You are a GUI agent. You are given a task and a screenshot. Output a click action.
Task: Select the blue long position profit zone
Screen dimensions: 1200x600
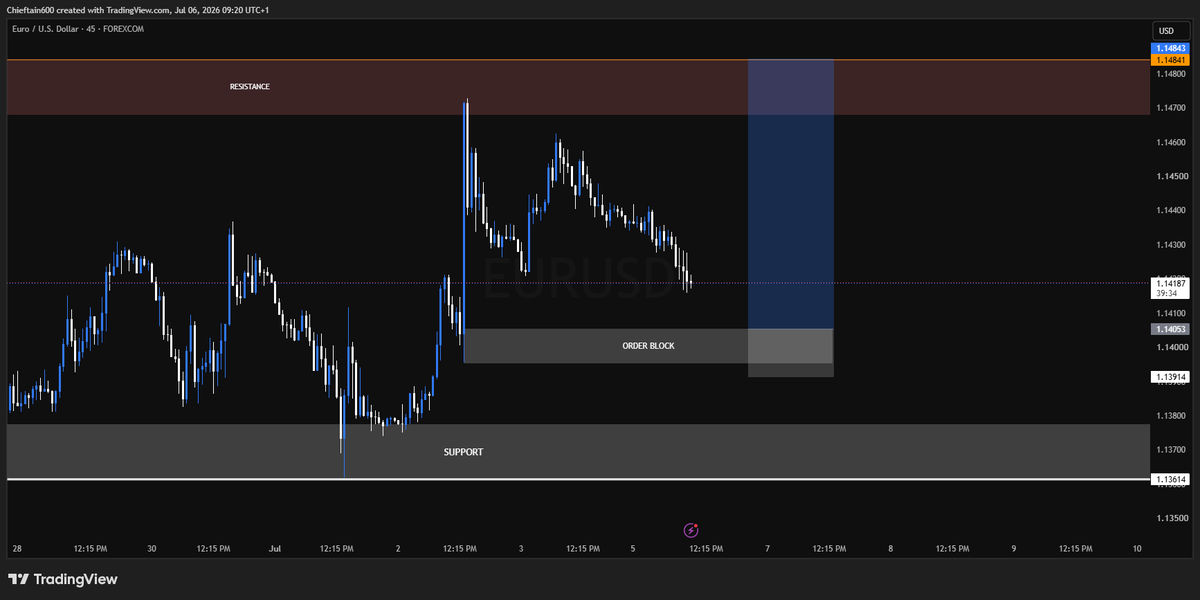tap(790, 194)
